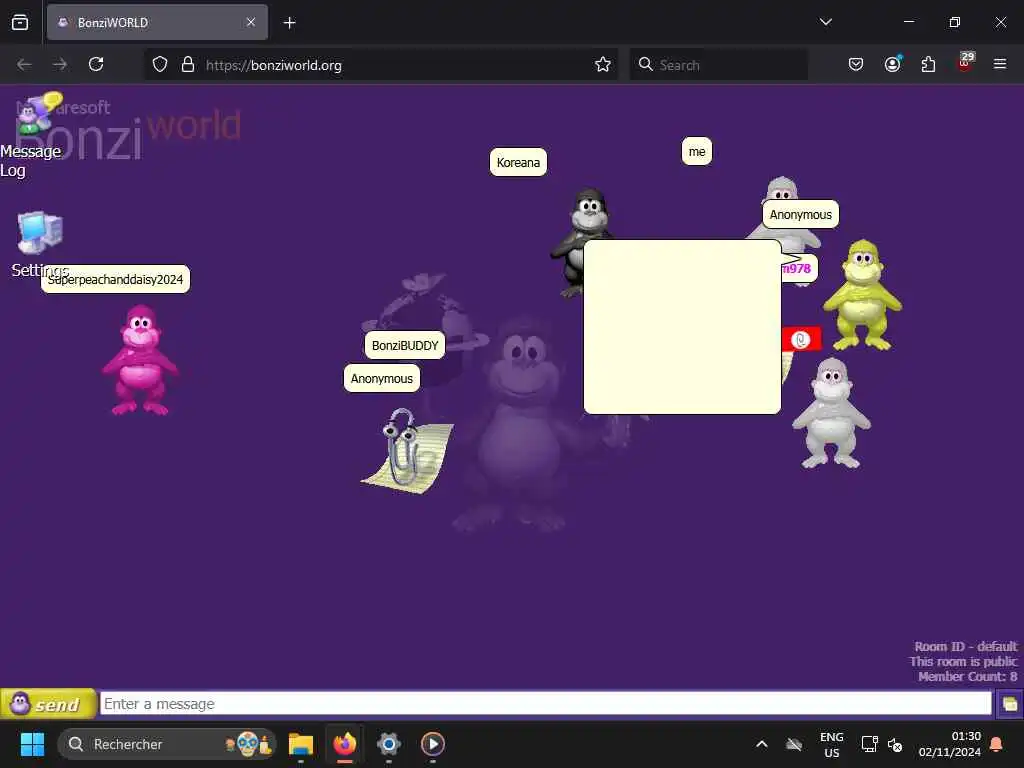The image size is (1024, 768).
Task: Click the Superpeachanddaisy2024 name tag
Action: click(x=116, y=280)
